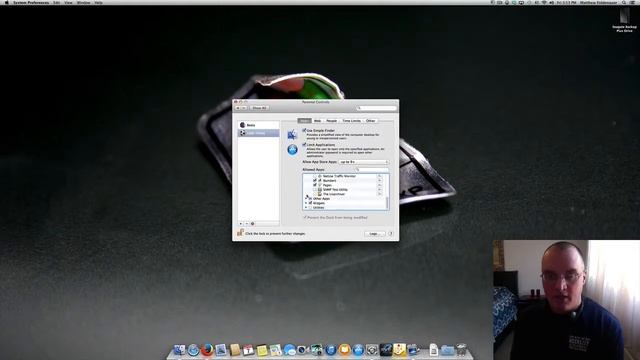The width and height of the screenshot is (640, 360).
Task: Switch to People tab
Action: [332, 121]
